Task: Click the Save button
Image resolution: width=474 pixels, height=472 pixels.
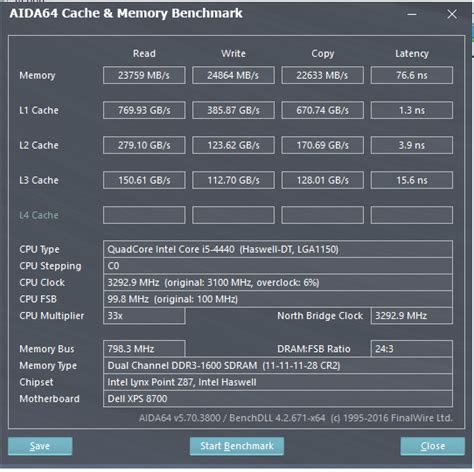Action: (x=40, y=446)
